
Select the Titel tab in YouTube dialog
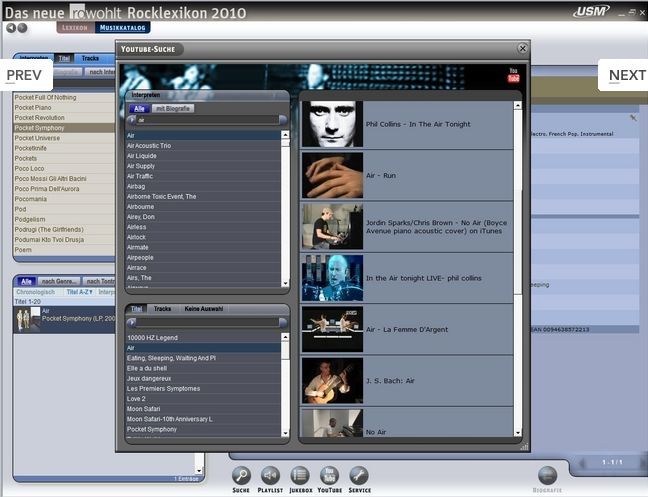click(136, 309)
